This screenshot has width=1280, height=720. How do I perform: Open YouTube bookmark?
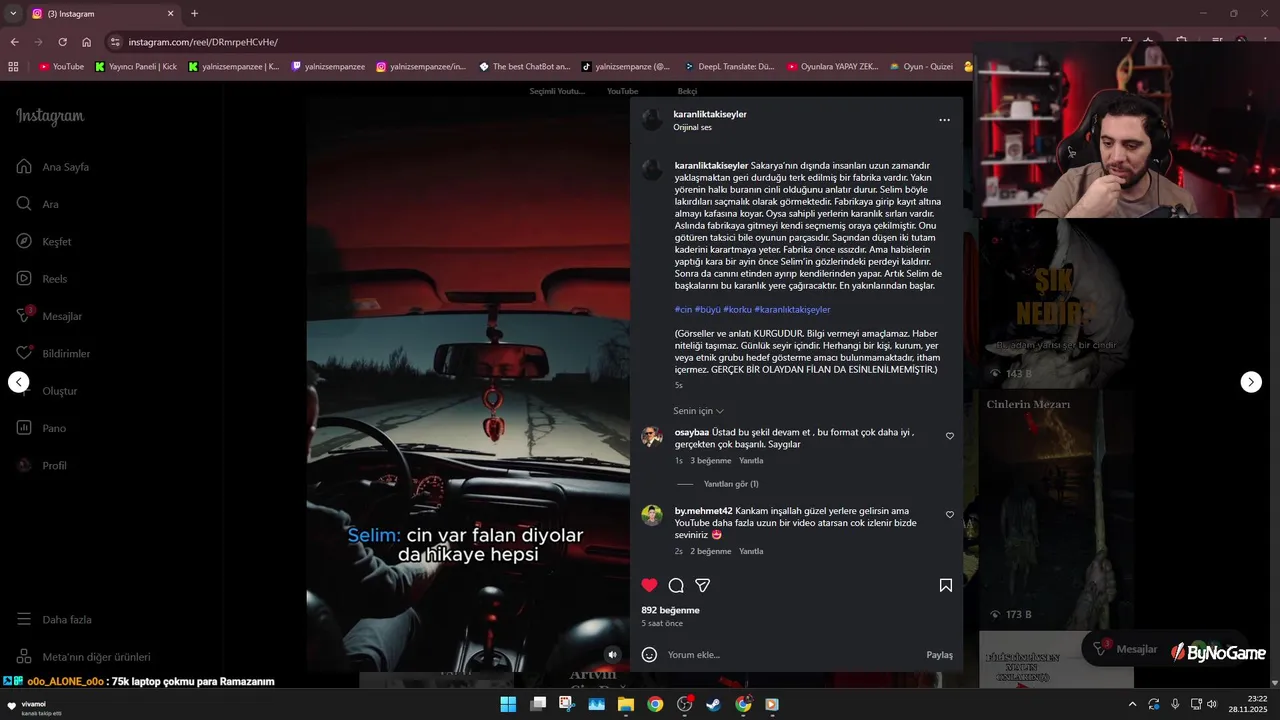(x=61, y=67)
